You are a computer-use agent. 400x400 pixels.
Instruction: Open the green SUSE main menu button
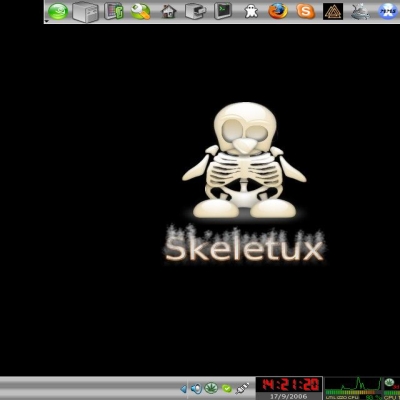click(58, 11)
